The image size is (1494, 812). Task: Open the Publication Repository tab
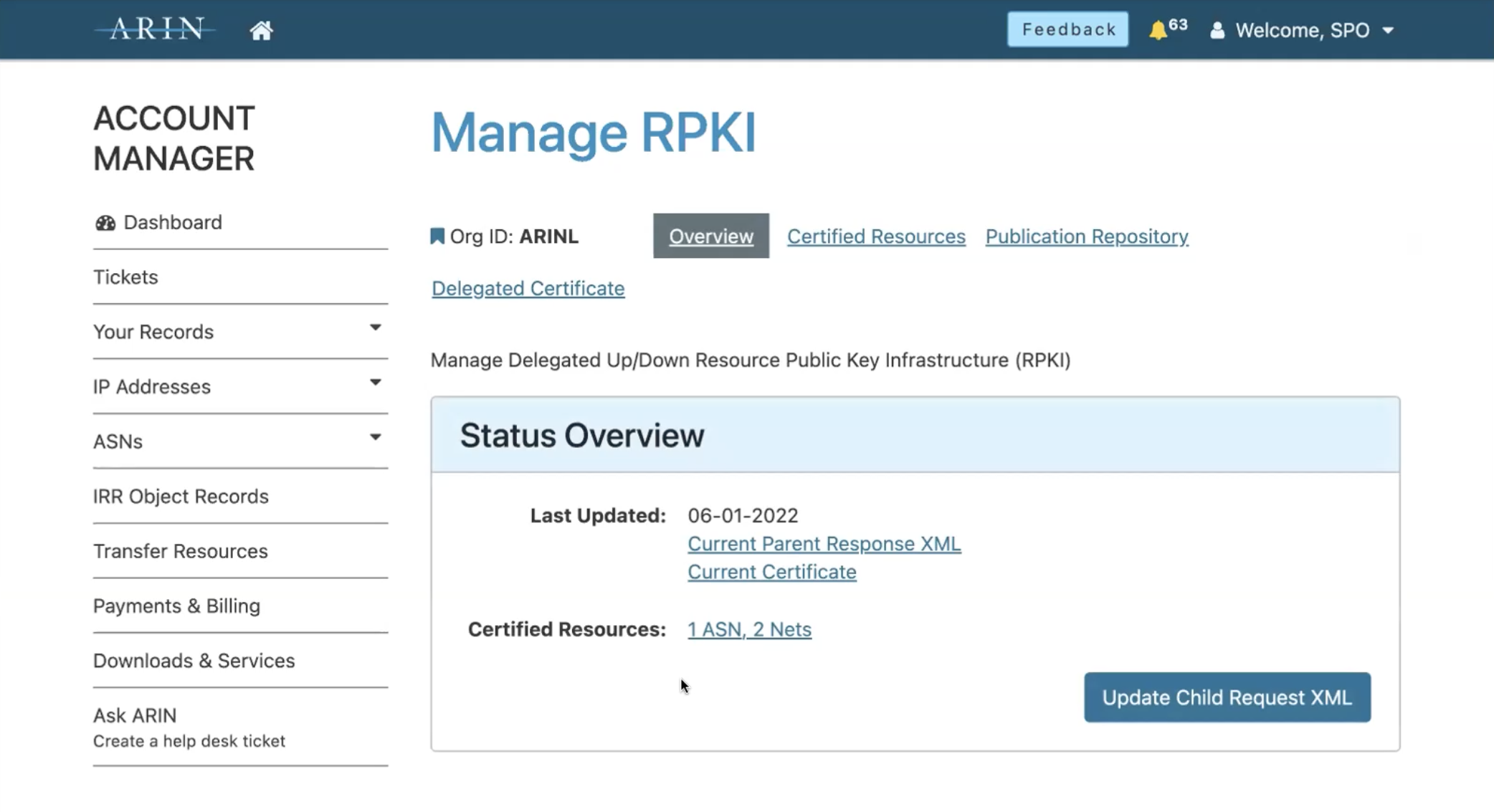(x=1086, y=236)
